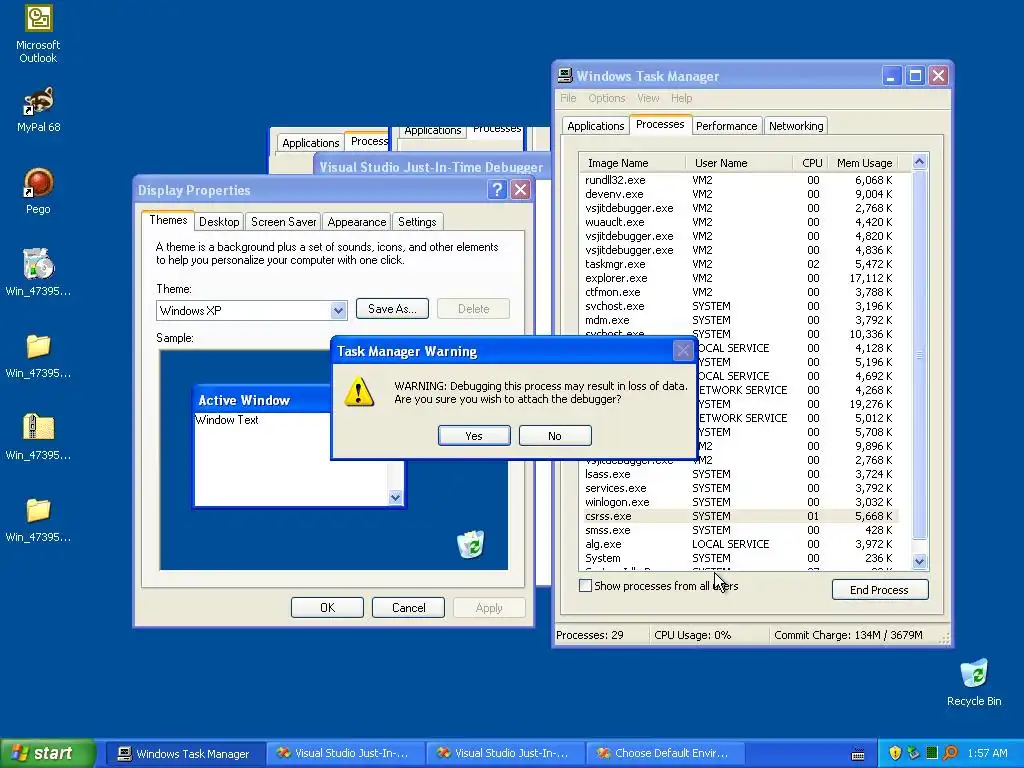Select the Recycle Bin desktop icon
Image resolution: width=1024 pixels, height=768 pixels.
(x=974, y=683)
